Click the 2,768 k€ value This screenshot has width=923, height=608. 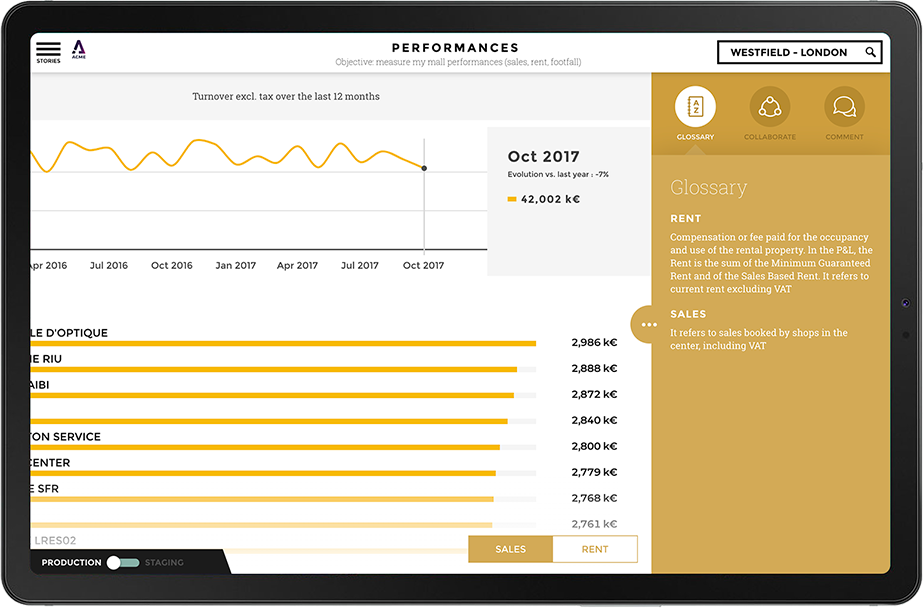point(594,498)
